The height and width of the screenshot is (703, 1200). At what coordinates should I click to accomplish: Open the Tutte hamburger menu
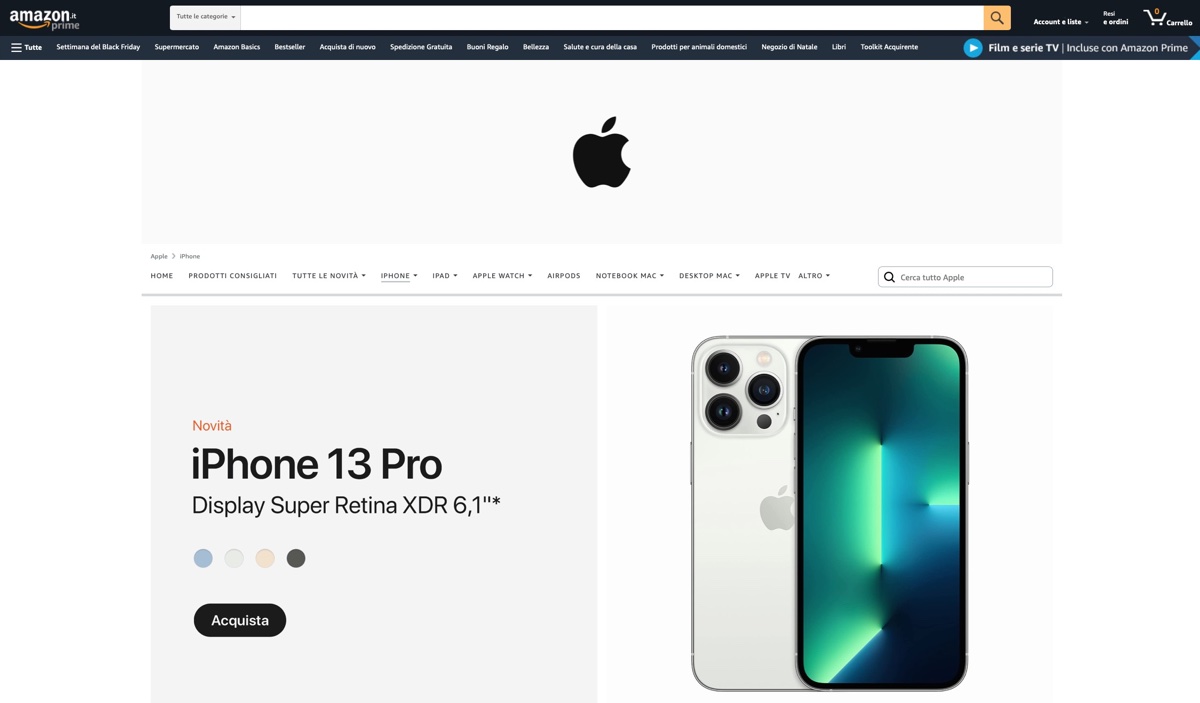coord(26,47)
